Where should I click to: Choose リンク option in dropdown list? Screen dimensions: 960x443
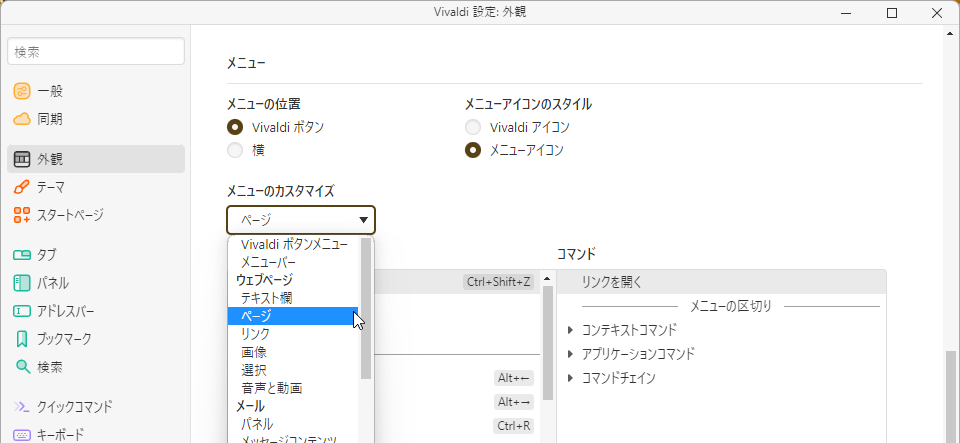click(293, 334)
